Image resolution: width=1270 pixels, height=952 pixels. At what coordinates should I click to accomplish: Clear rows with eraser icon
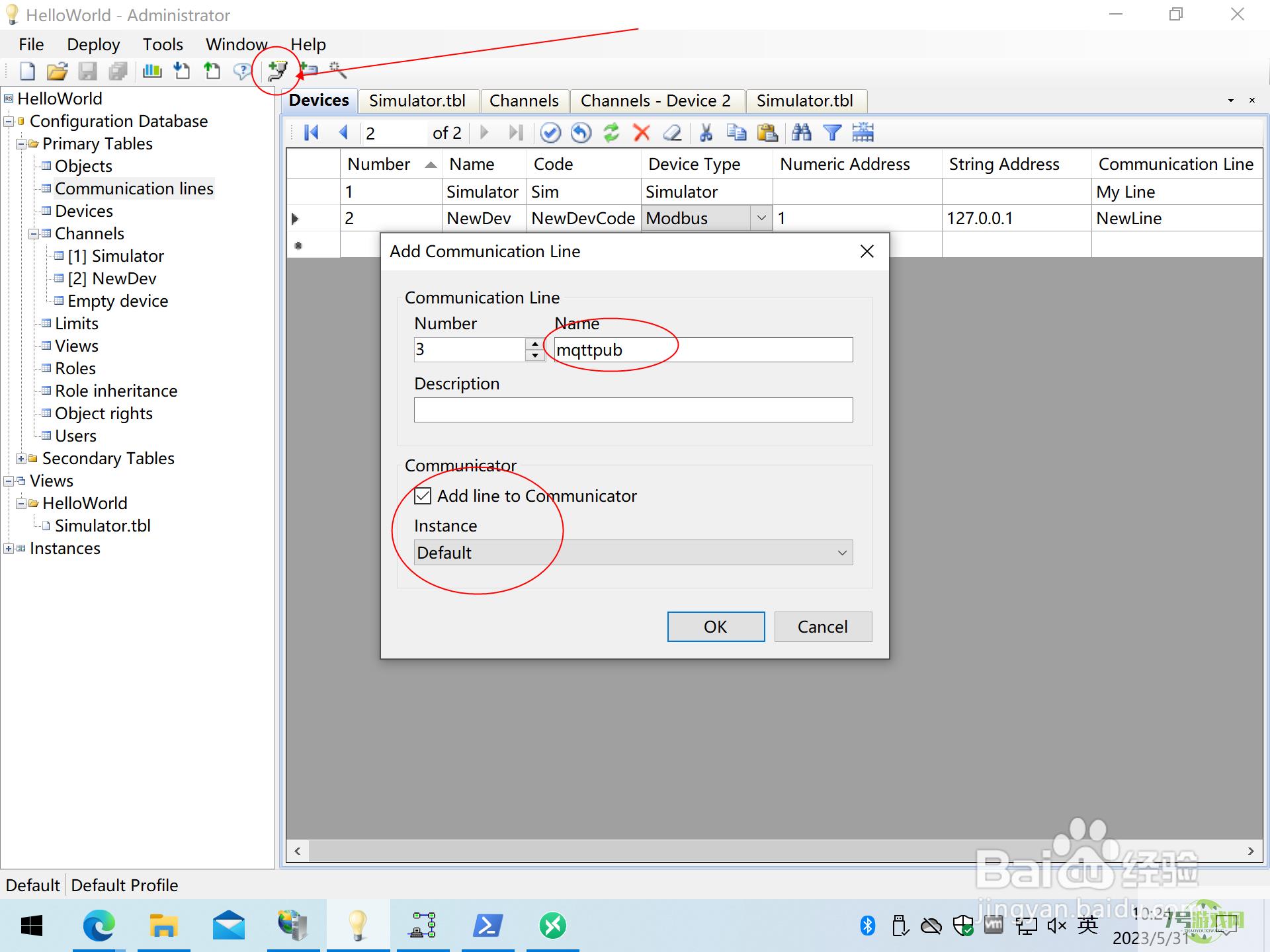(672, 133)
